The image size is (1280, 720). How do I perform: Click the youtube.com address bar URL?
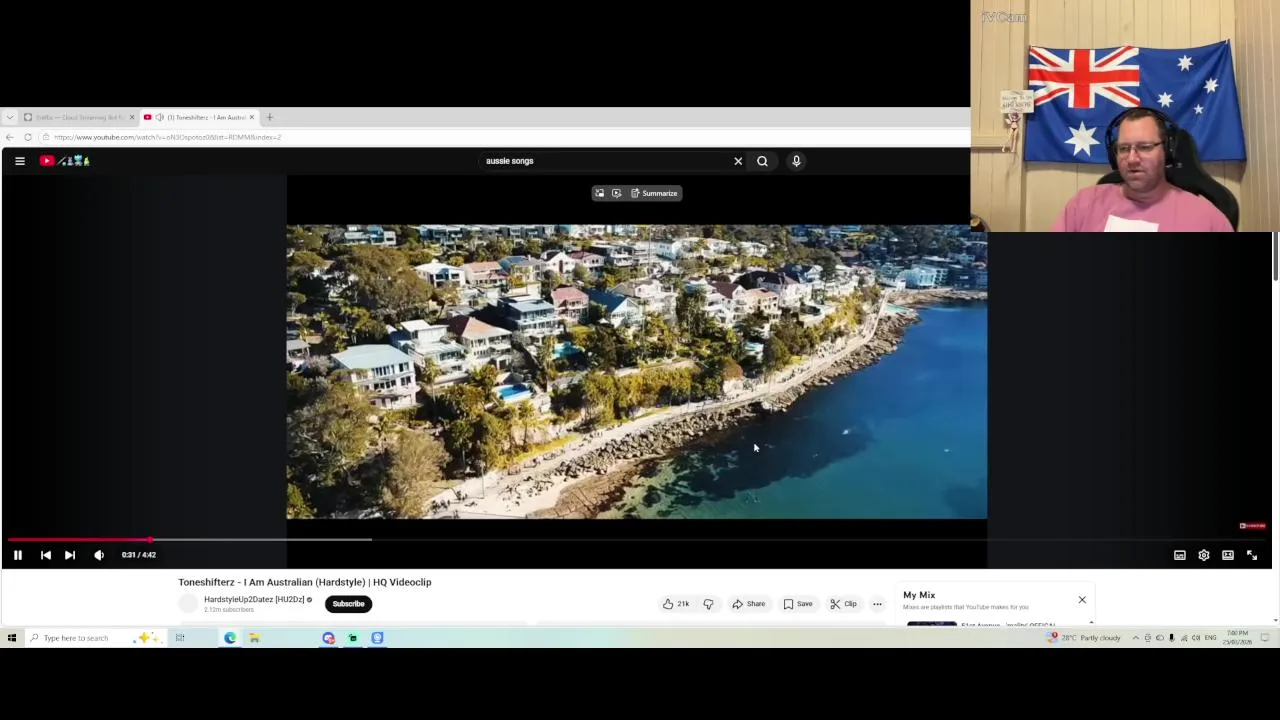point(168,137)
